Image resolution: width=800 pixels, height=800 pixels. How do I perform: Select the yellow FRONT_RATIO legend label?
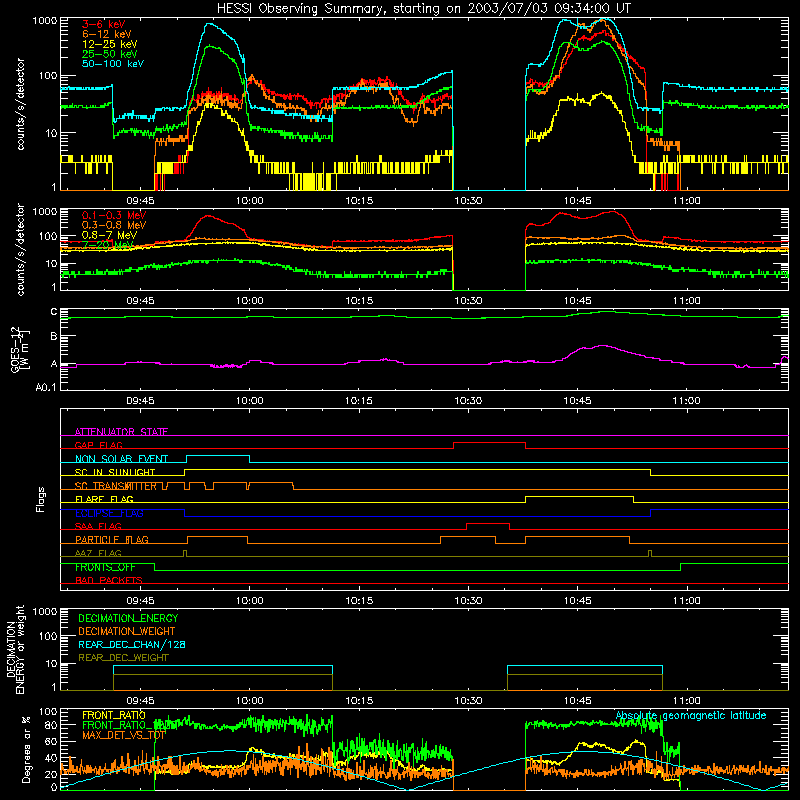click(x=114, y=716)
